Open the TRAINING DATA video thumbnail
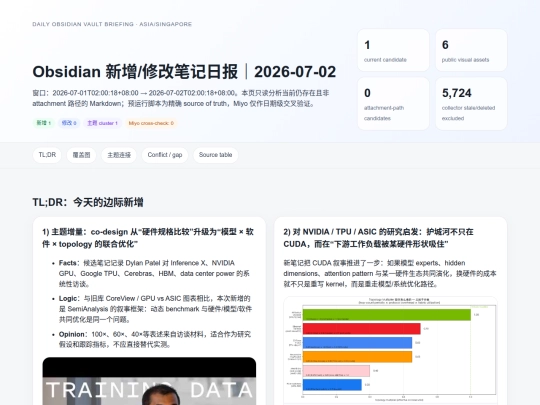540x405 pixels. (149, 381)
